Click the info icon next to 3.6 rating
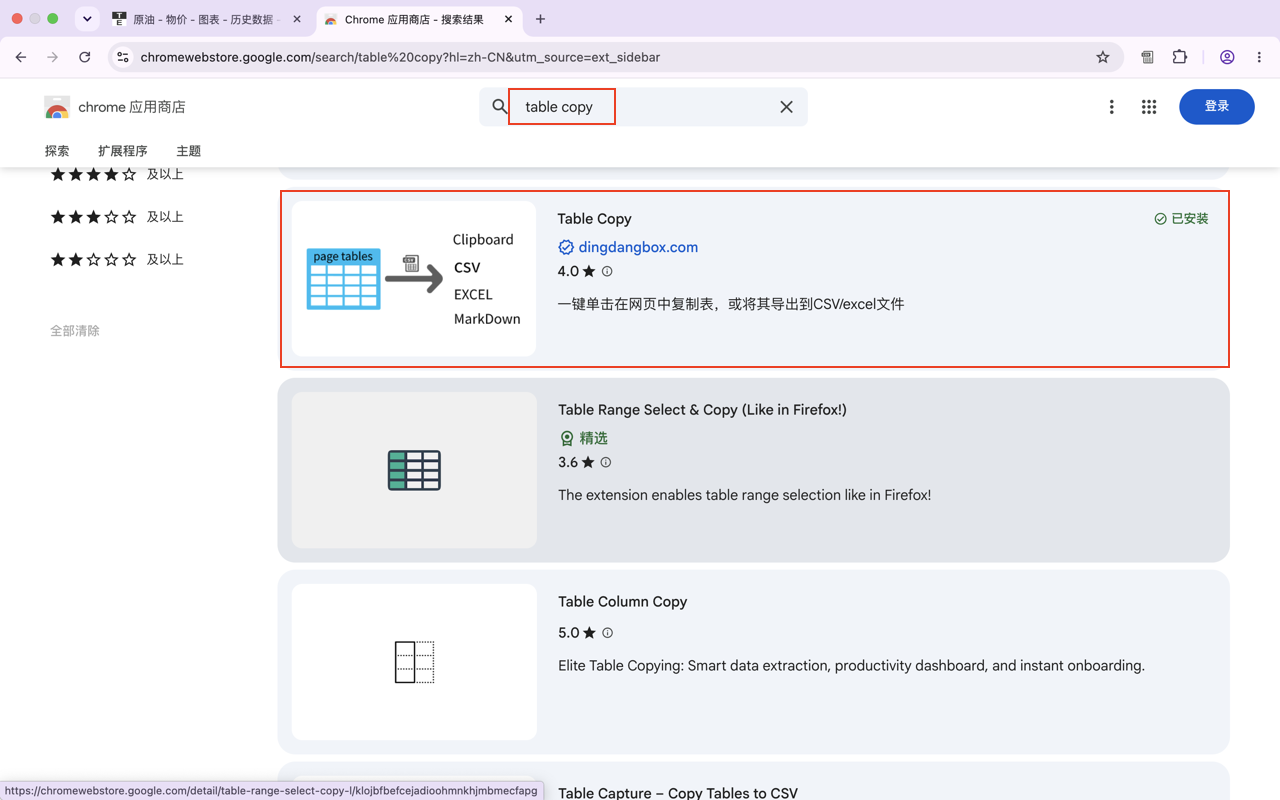 606,462
